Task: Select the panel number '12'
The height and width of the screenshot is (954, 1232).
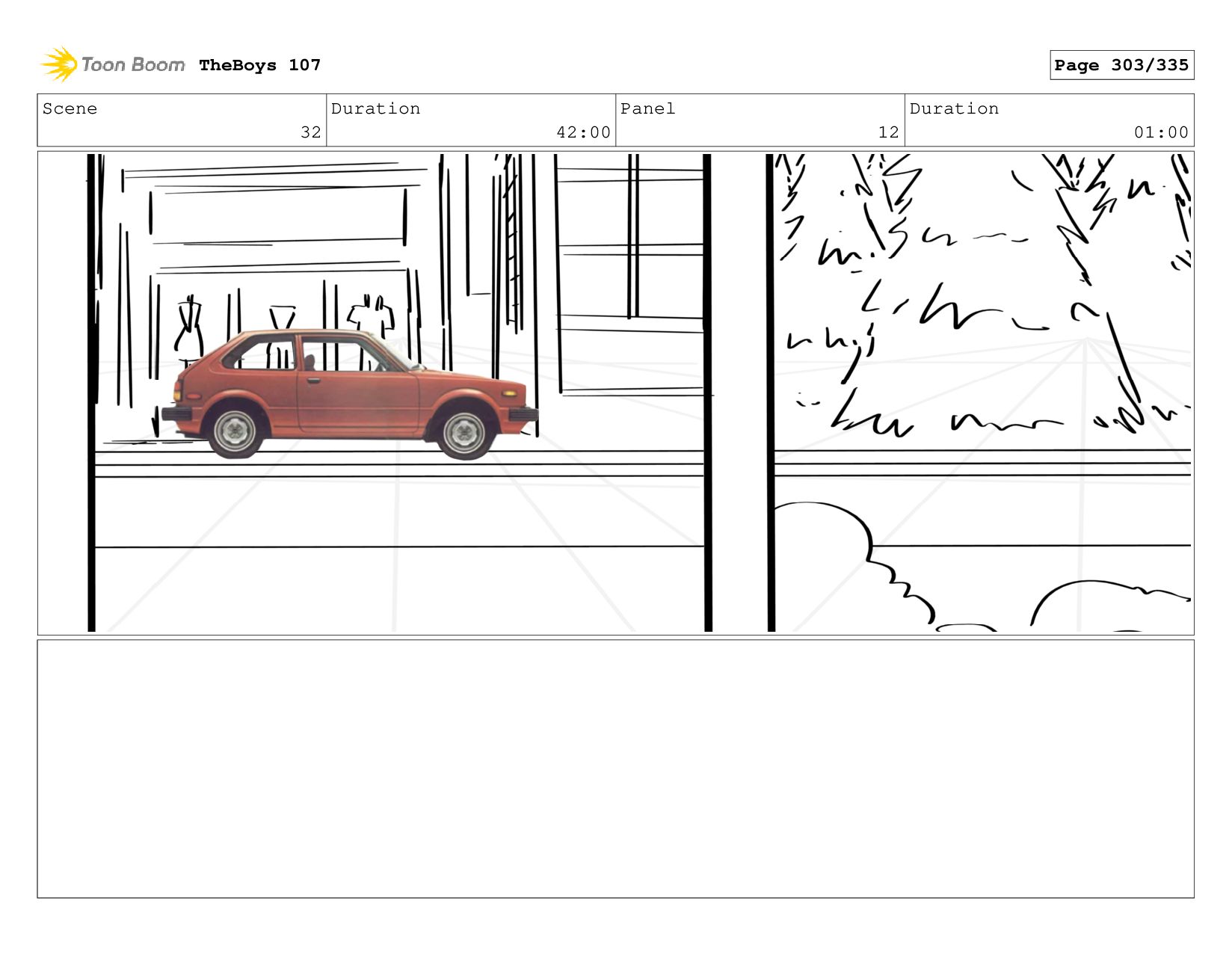Action: coord(888,132)
